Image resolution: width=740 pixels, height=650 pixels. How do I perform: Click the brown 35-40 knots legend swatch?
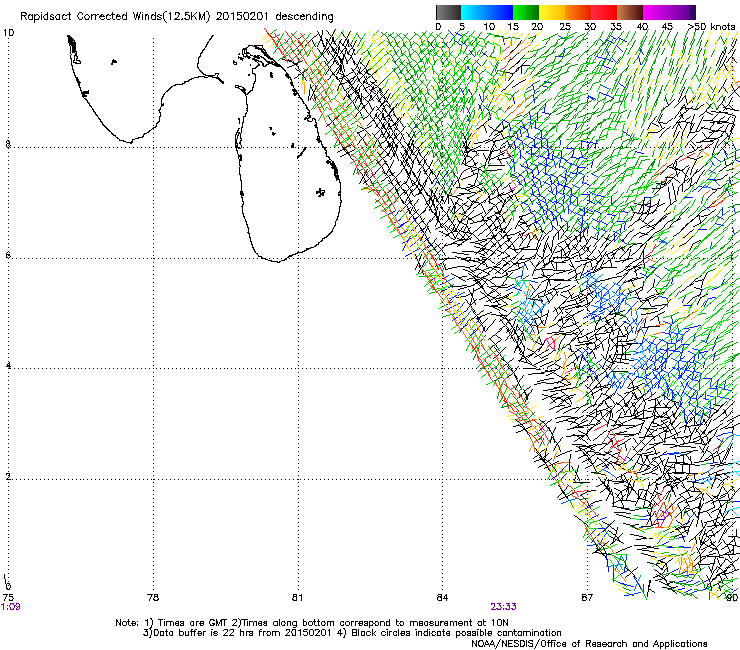[x=630, y=12]
